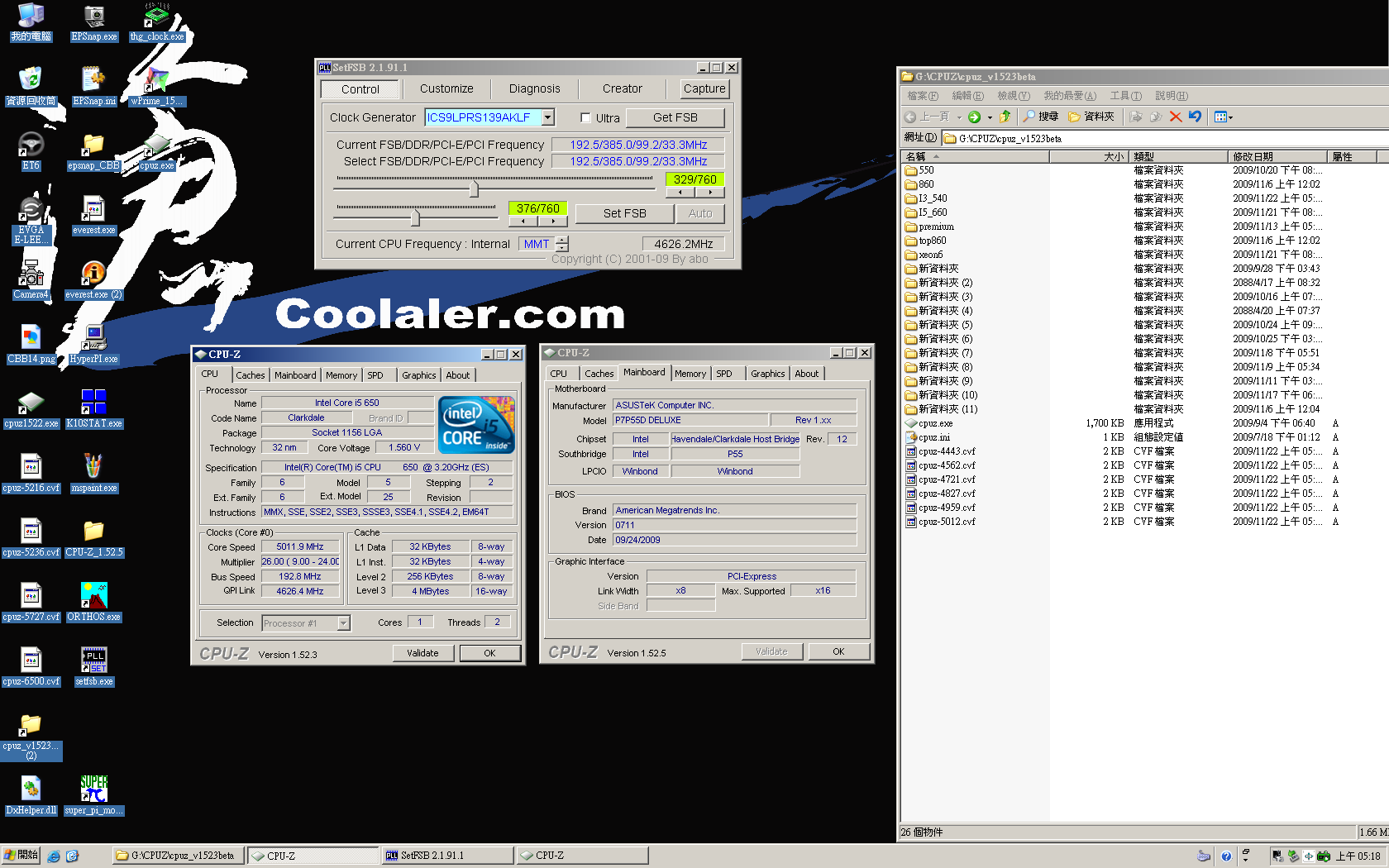Click right arrow under 329/760 value
Screen dimensions: 1389x868
click(x=709, y=192)
